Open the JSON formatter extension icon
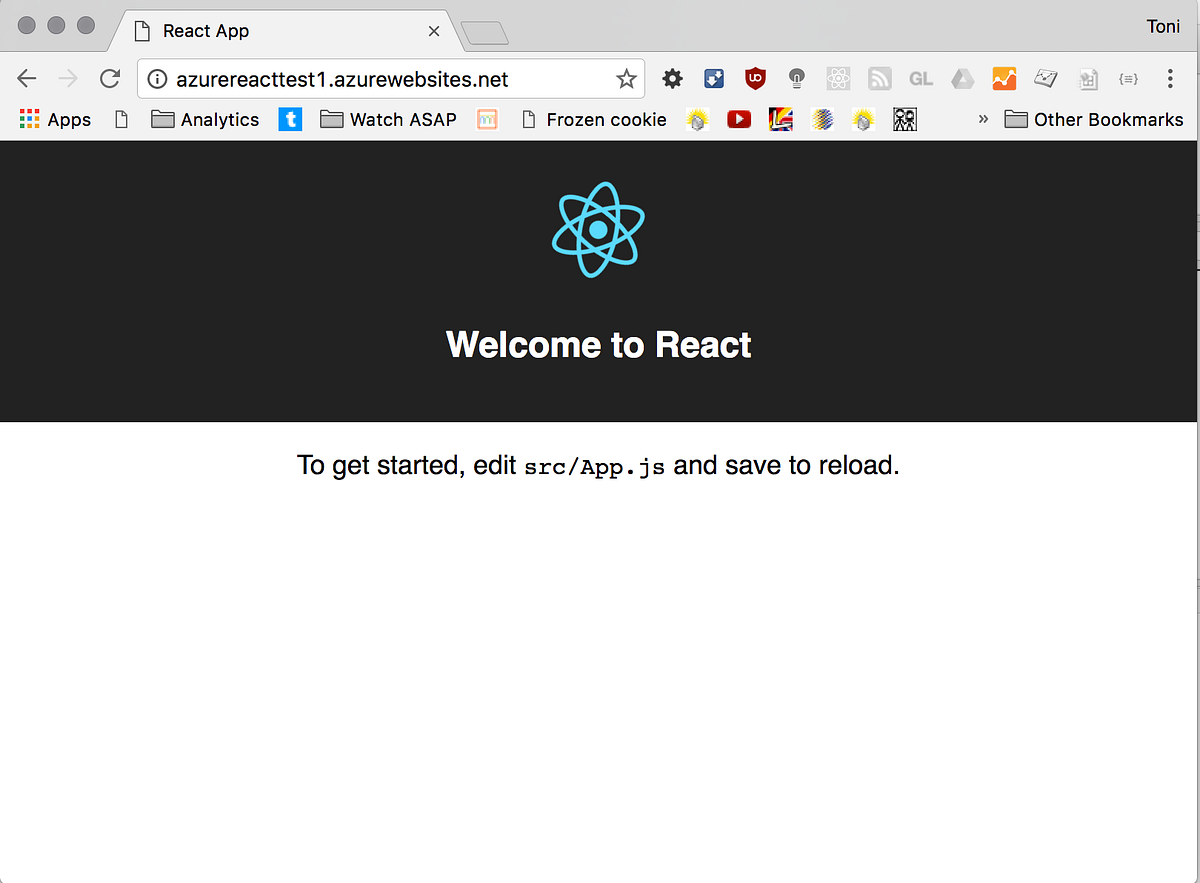Image resolution: width=1200 pixels, height=883 pixels. coord(1129,78)
